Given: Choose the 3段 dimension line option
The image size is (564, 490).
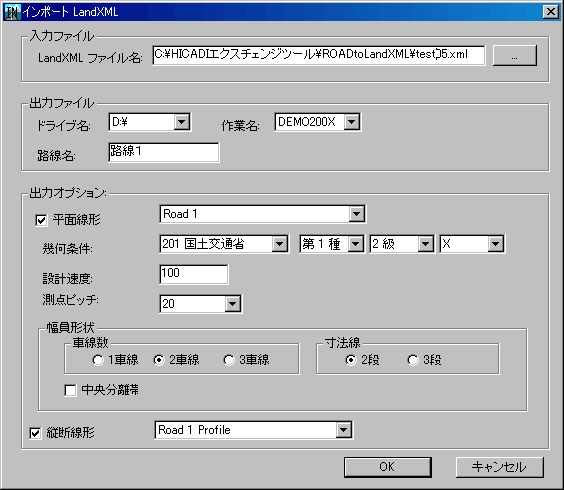Looking at the screenshot, I should [x=413, y=360].
